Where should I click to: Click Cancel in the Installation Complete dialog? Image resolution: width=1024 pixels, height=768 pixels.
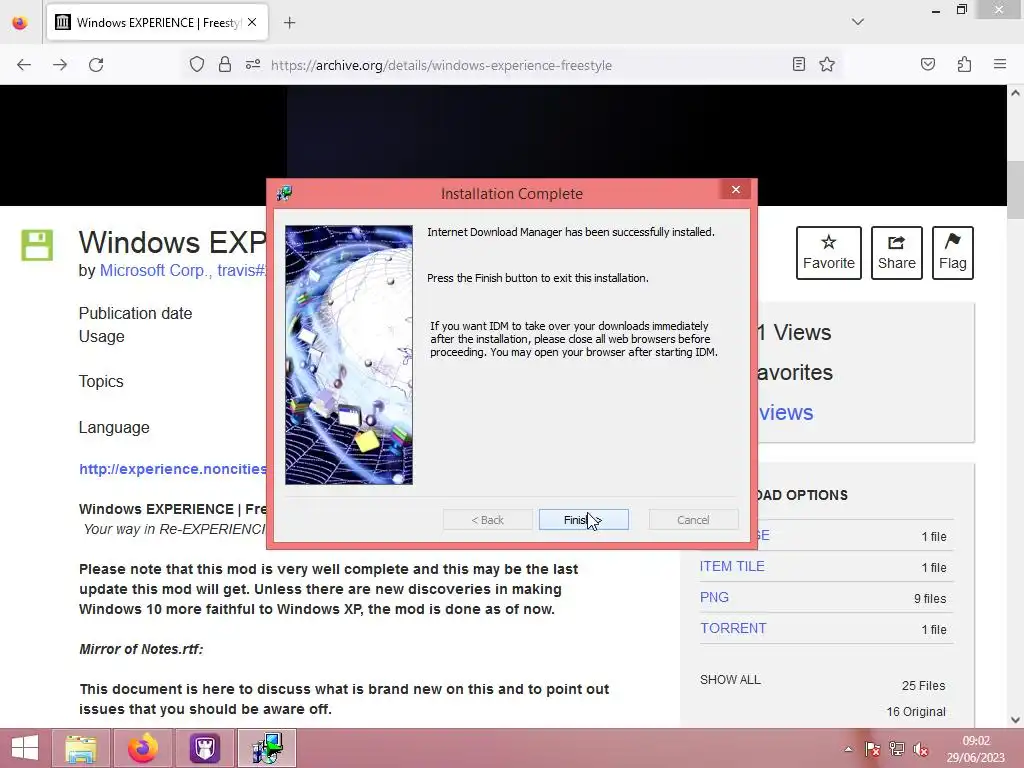click(693, 520)
